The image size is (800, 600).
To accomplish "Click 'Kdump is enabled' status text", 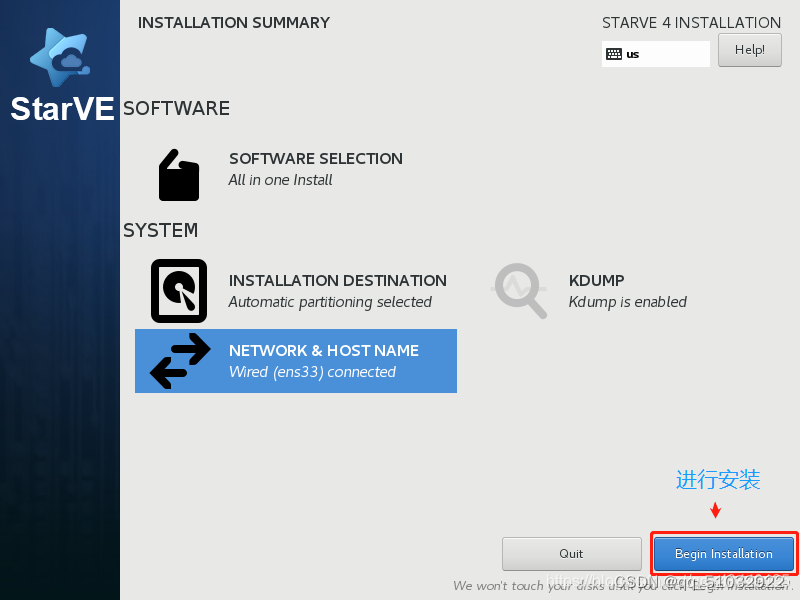I will (628, 302).
